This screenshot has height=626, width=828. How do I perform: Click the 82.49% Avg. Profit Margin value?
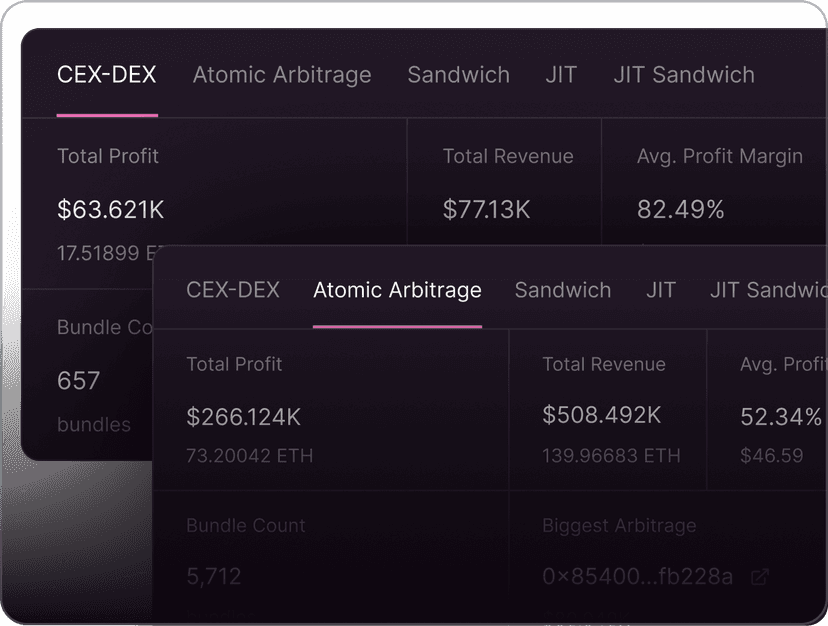pos(680,209)
